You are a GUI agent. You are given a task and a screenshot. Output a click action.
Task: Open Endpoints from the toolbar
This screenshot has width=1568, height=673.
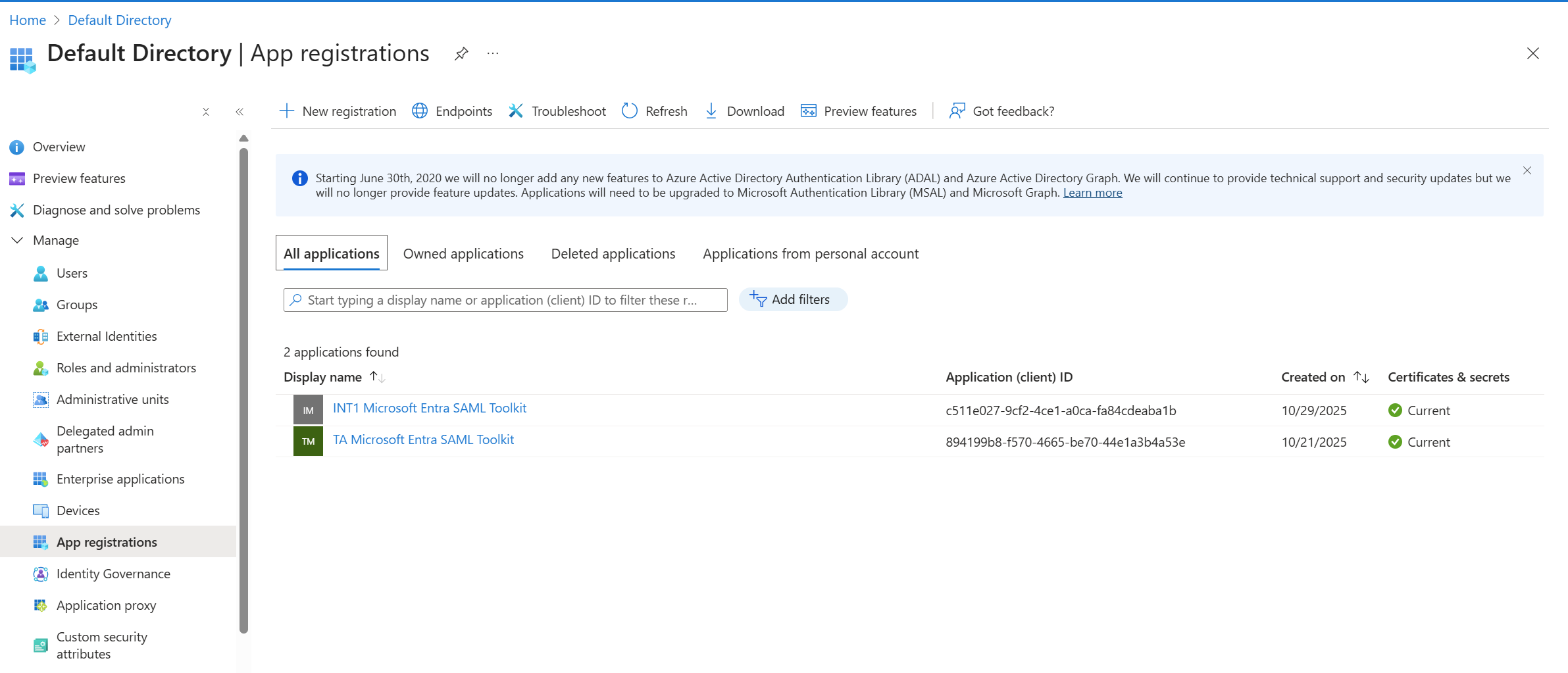(452, 111)
